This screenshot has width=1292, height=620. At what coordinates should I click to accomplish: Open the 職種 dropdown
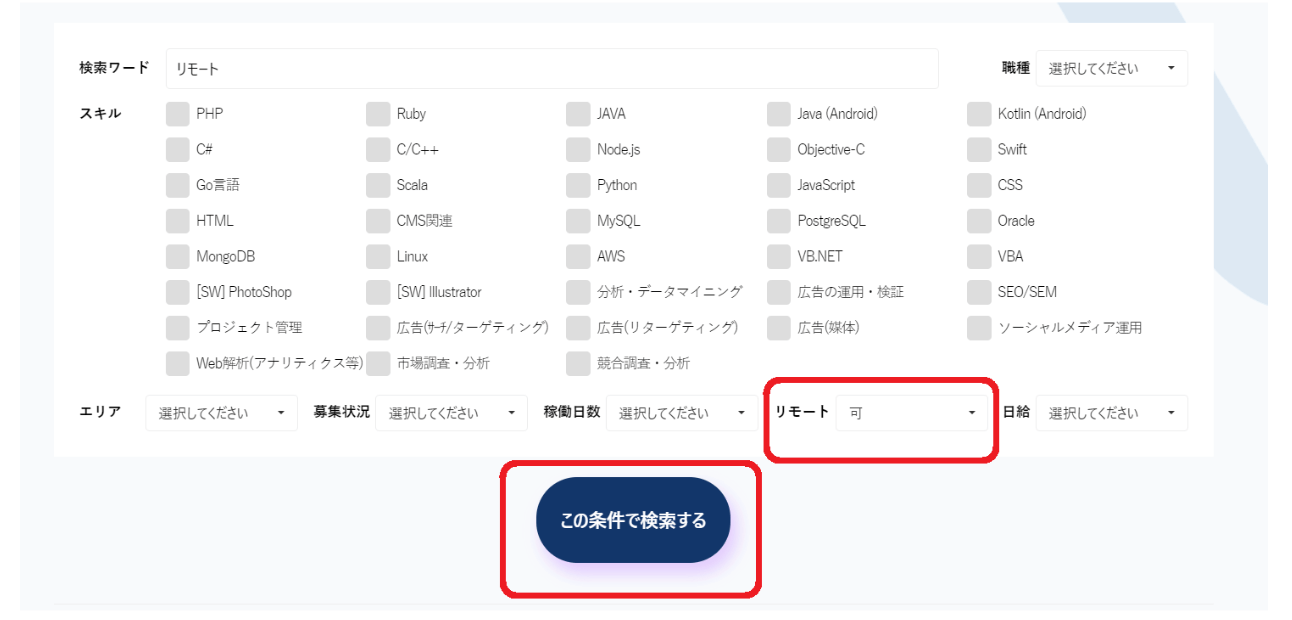pyautogui.click(x=1112, y=69)
